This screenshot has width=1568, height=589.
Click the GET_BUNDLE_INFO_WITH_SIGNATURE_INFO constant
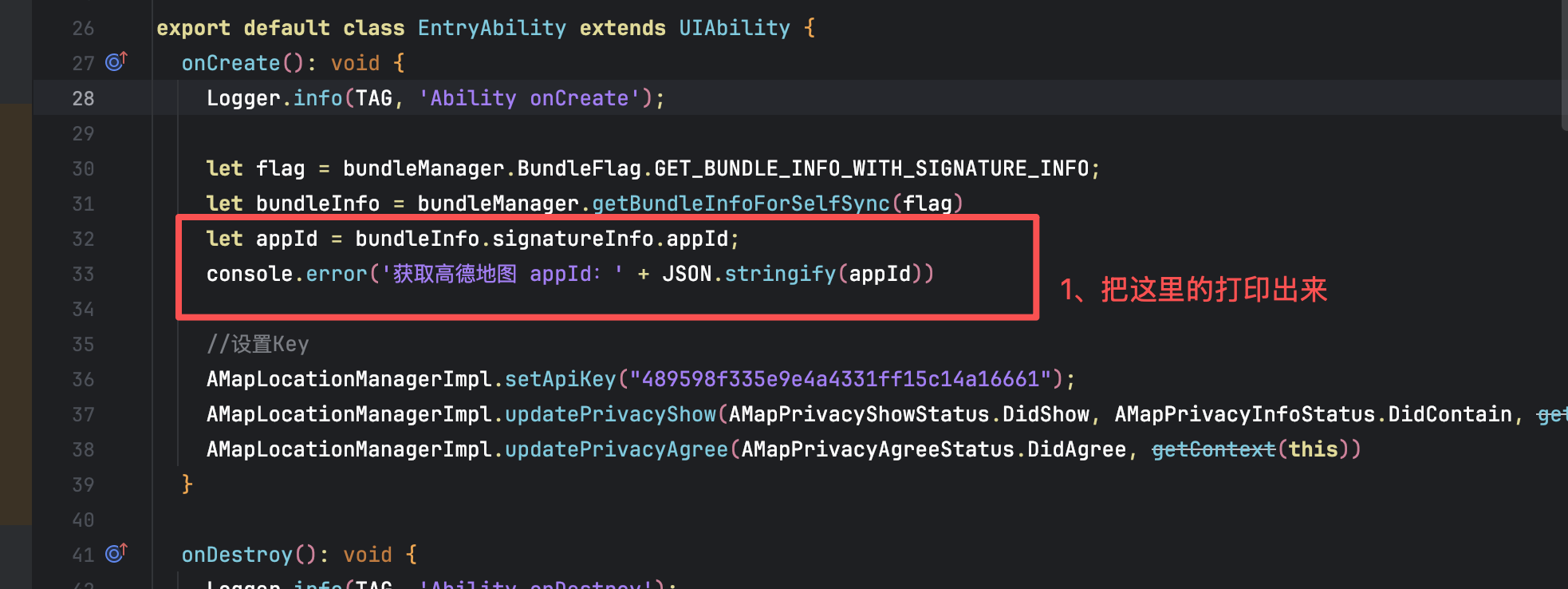pyautogui.click(x=871, y=168)
